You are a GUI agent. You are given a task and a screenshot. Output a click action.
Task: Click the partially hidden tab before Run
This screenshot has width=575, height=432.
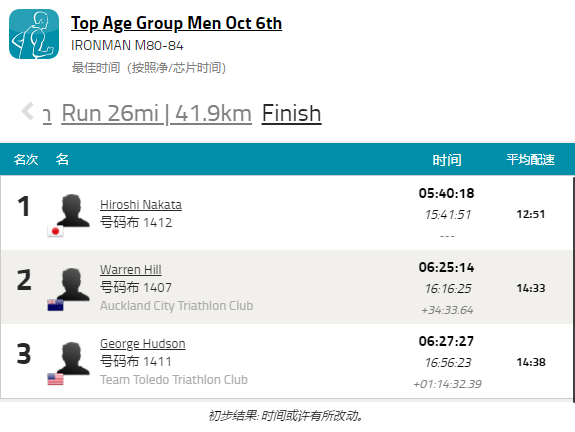(x=47, y=115)
